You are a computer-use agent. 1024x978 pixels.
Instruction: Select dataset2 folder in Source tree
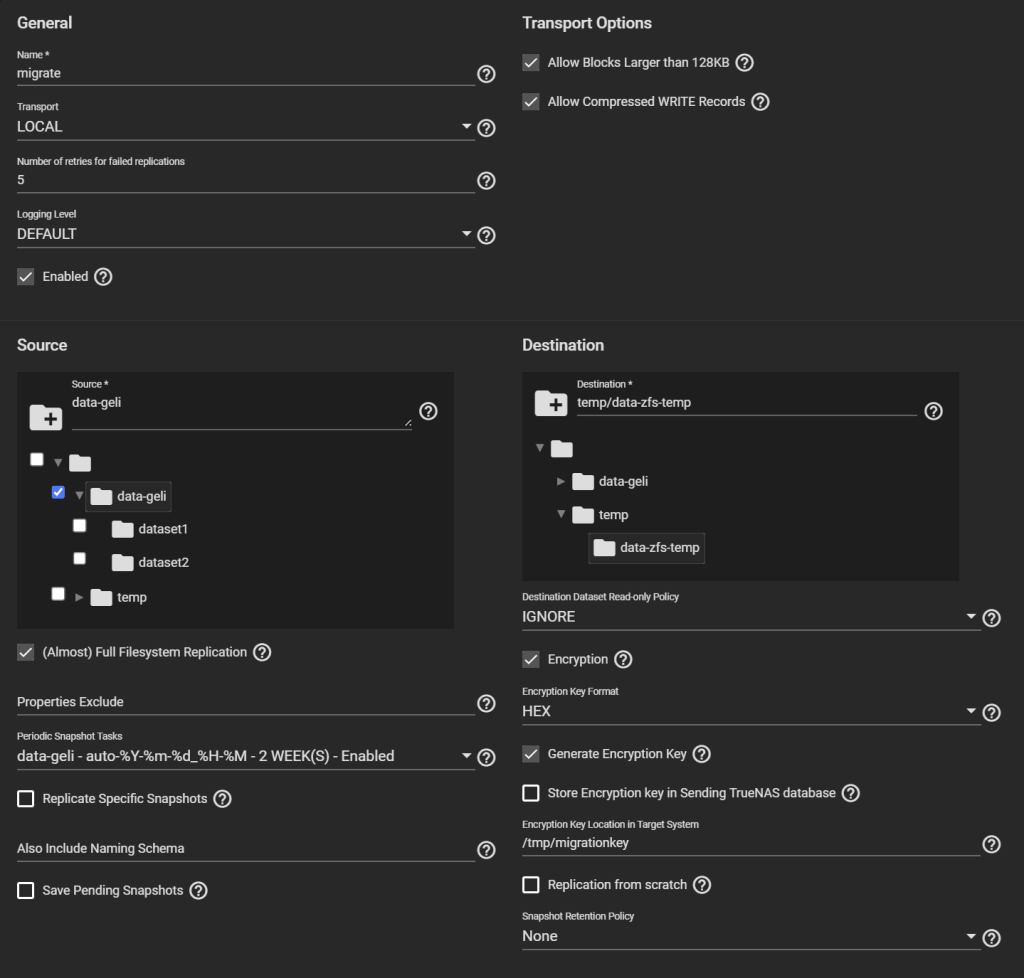point(163,562)
